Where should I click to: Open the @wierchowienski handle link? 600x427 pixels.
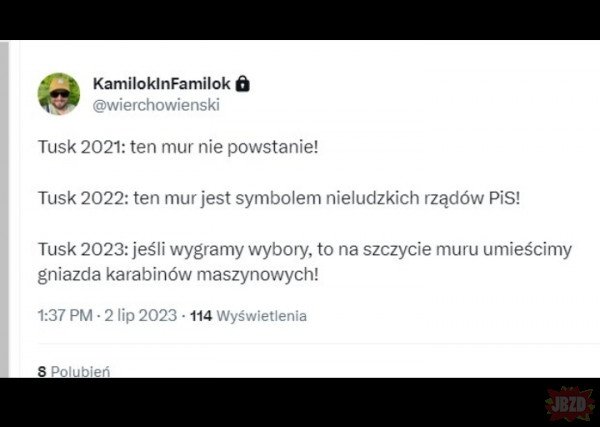pos(155,104)
